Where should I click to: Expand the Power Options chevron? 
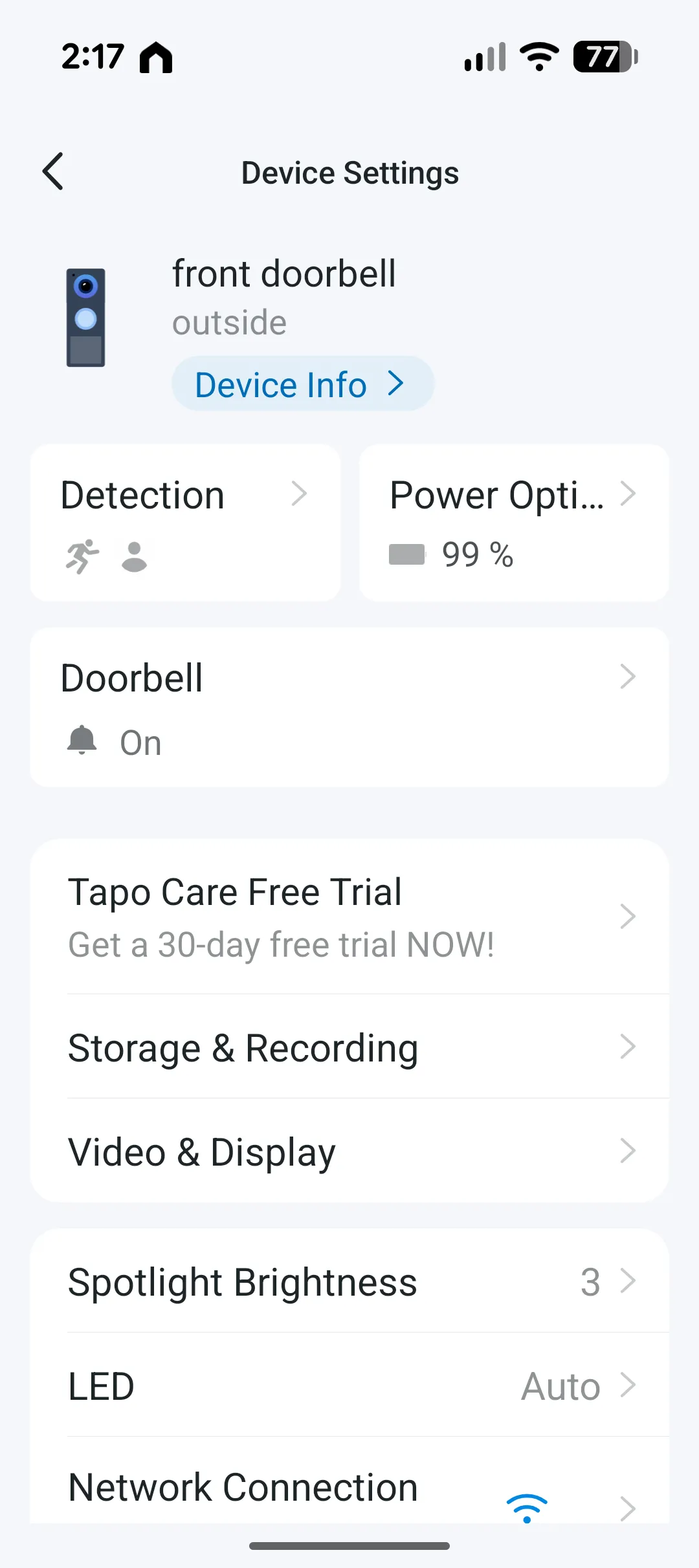[628, 494]
